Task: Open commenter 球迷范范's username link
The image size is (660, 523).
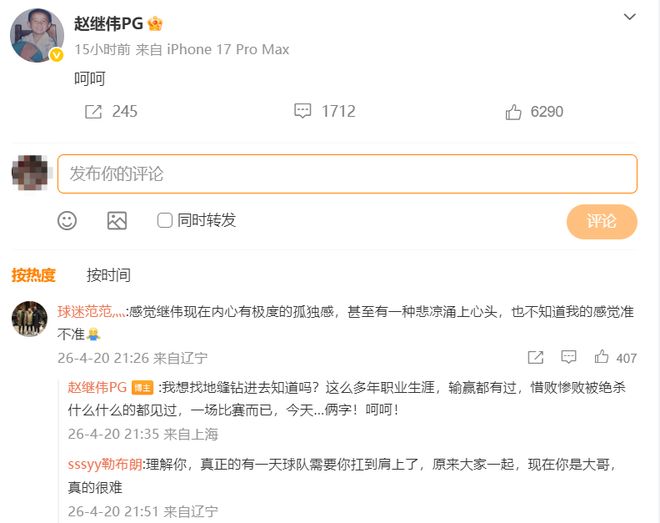Action: click(92, 312)
